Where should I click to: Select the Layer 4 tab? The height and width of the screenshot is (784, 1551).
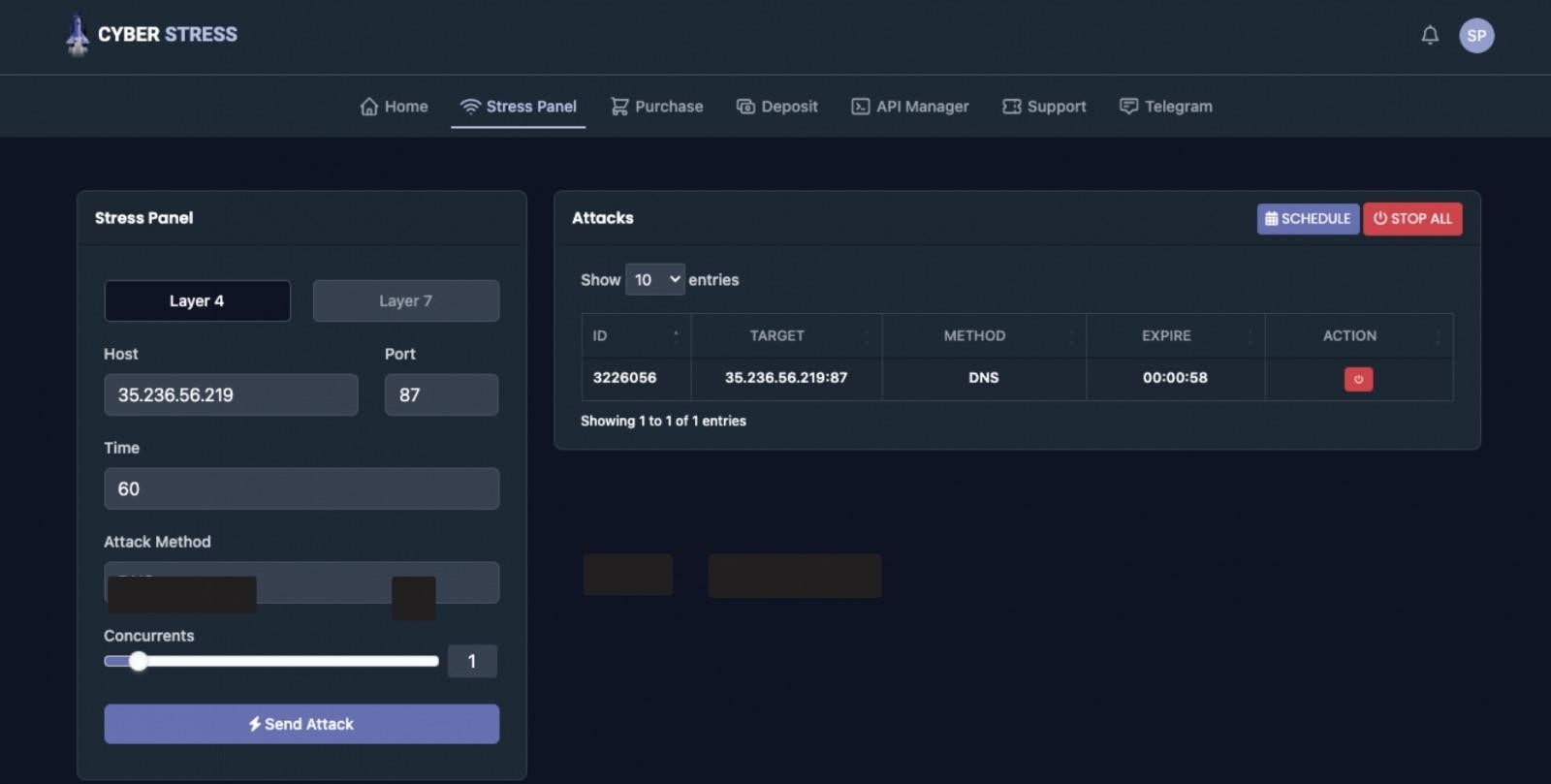[197, 301]
